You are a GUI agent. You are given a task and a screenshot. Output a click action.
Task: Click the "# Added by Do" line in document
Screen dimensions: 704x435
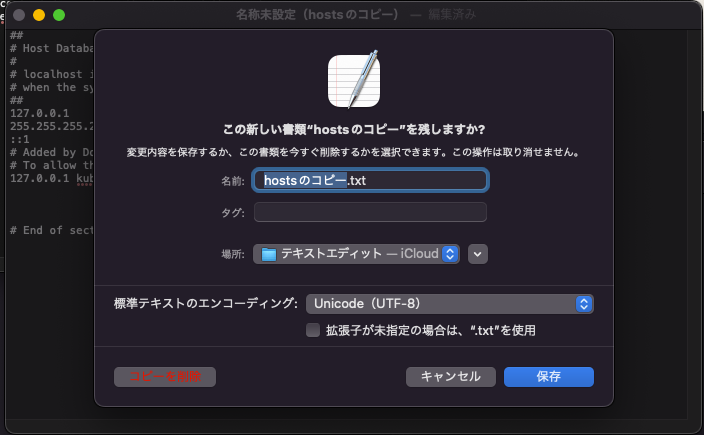[x=52, y=152]
